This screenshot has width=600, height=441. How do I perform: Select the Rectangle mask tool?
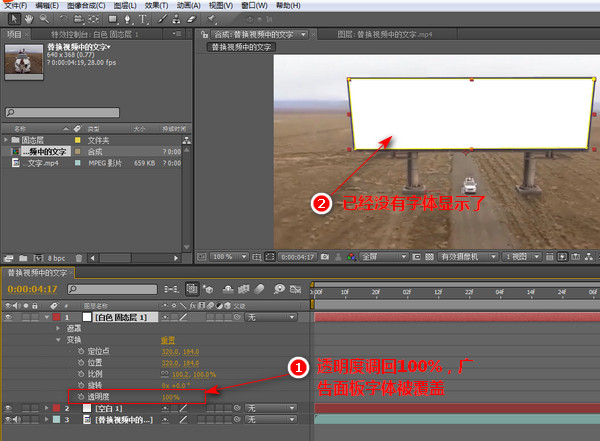(x=112, y=19)
